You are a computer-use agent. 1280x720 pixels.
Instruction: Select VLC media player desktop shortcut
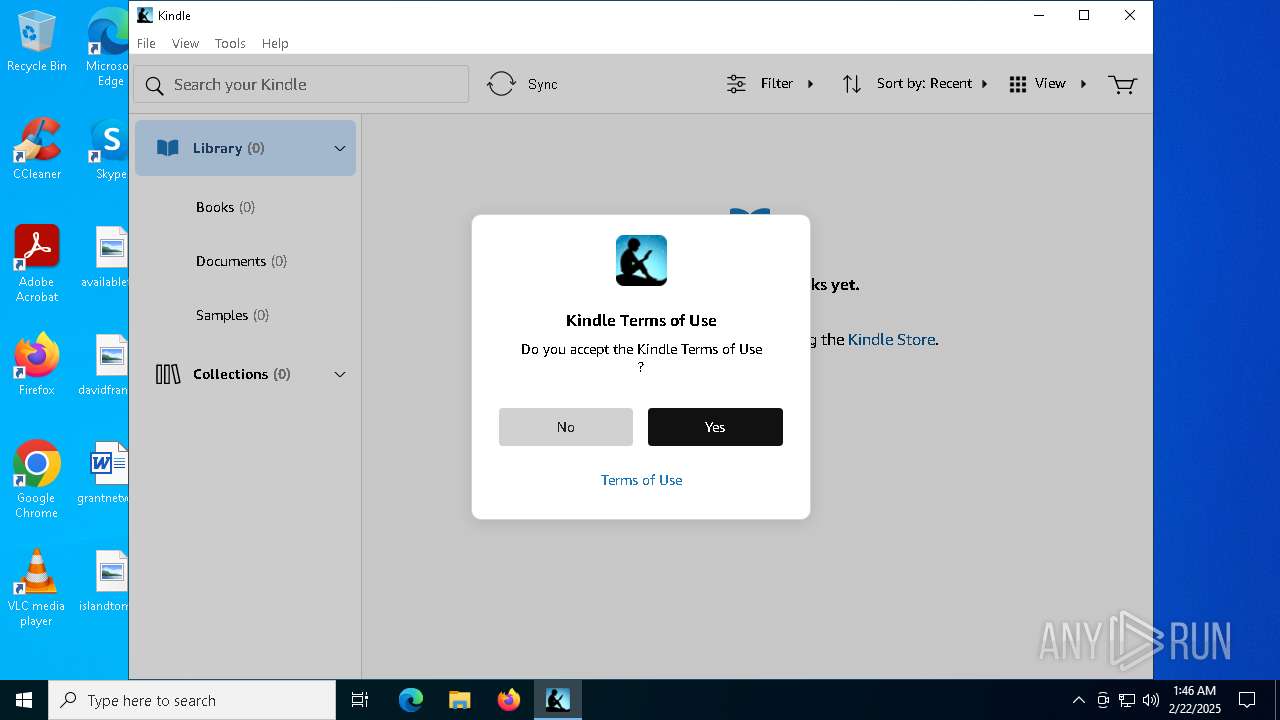(37, 588)
